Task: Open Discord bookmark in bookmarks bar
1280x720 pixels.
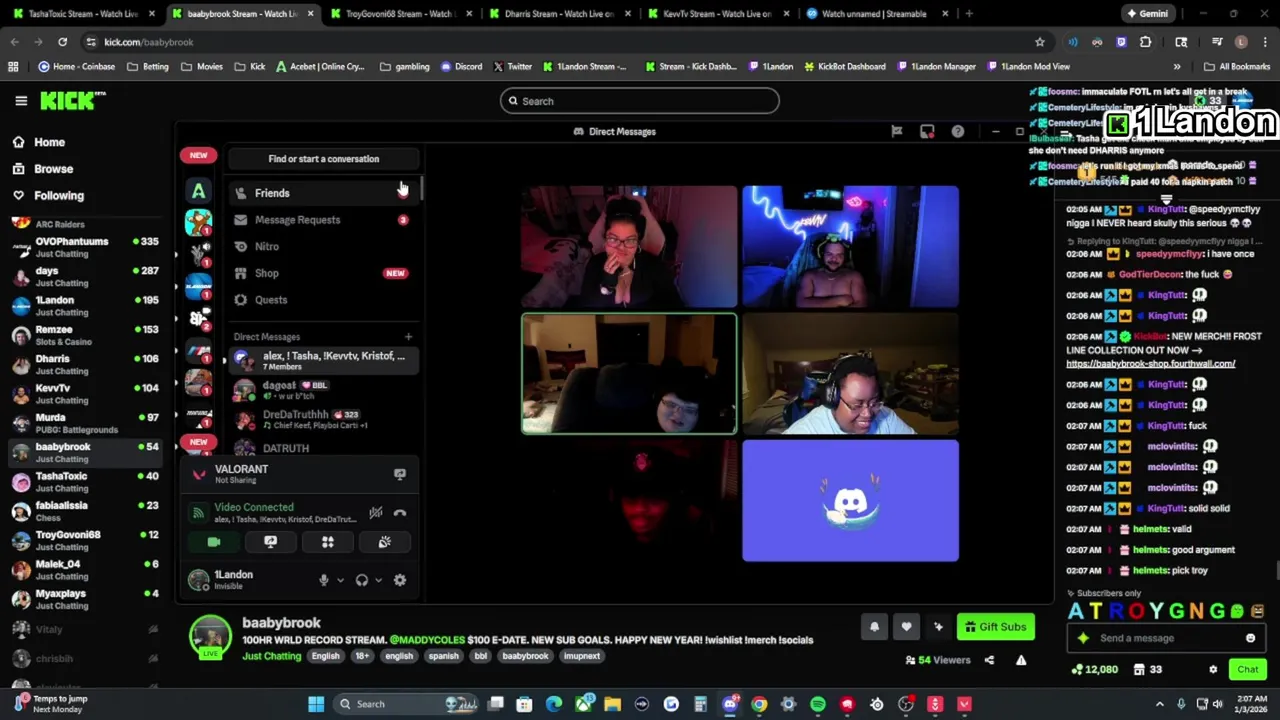Action: tap(463, 67)
